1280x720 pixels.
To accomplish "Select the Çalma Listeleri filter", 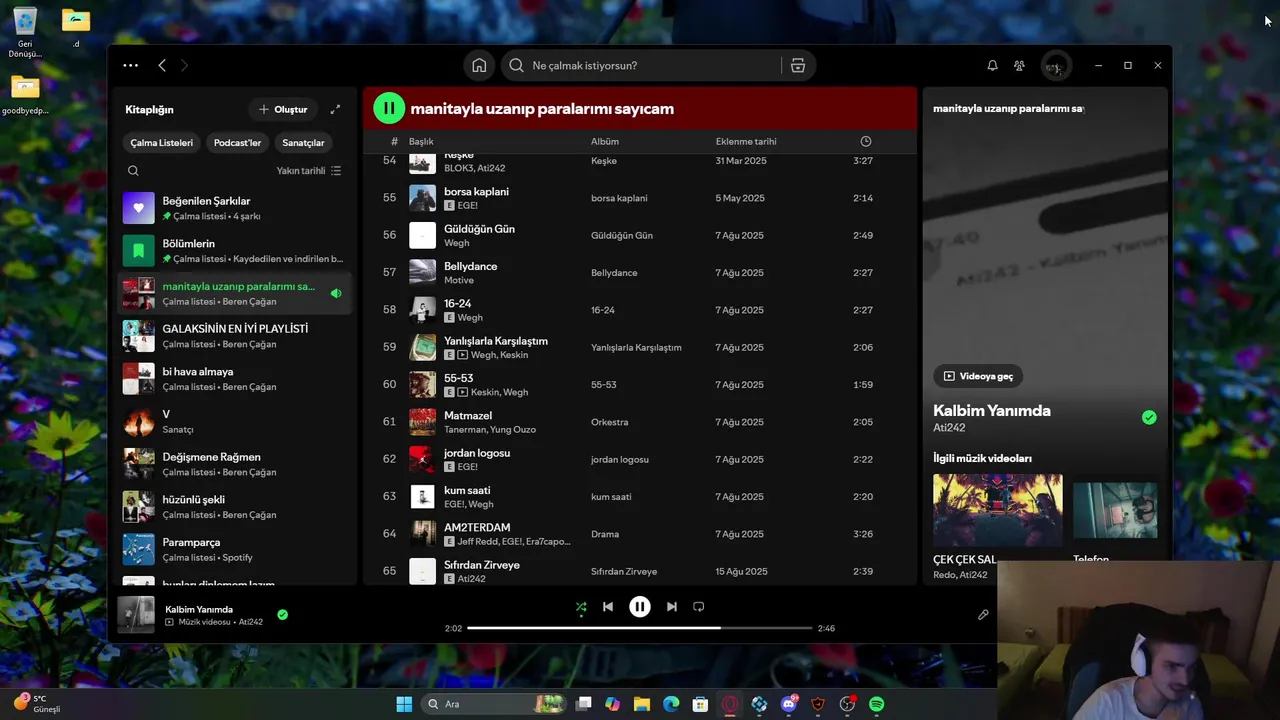I will (x=162, y=143).
